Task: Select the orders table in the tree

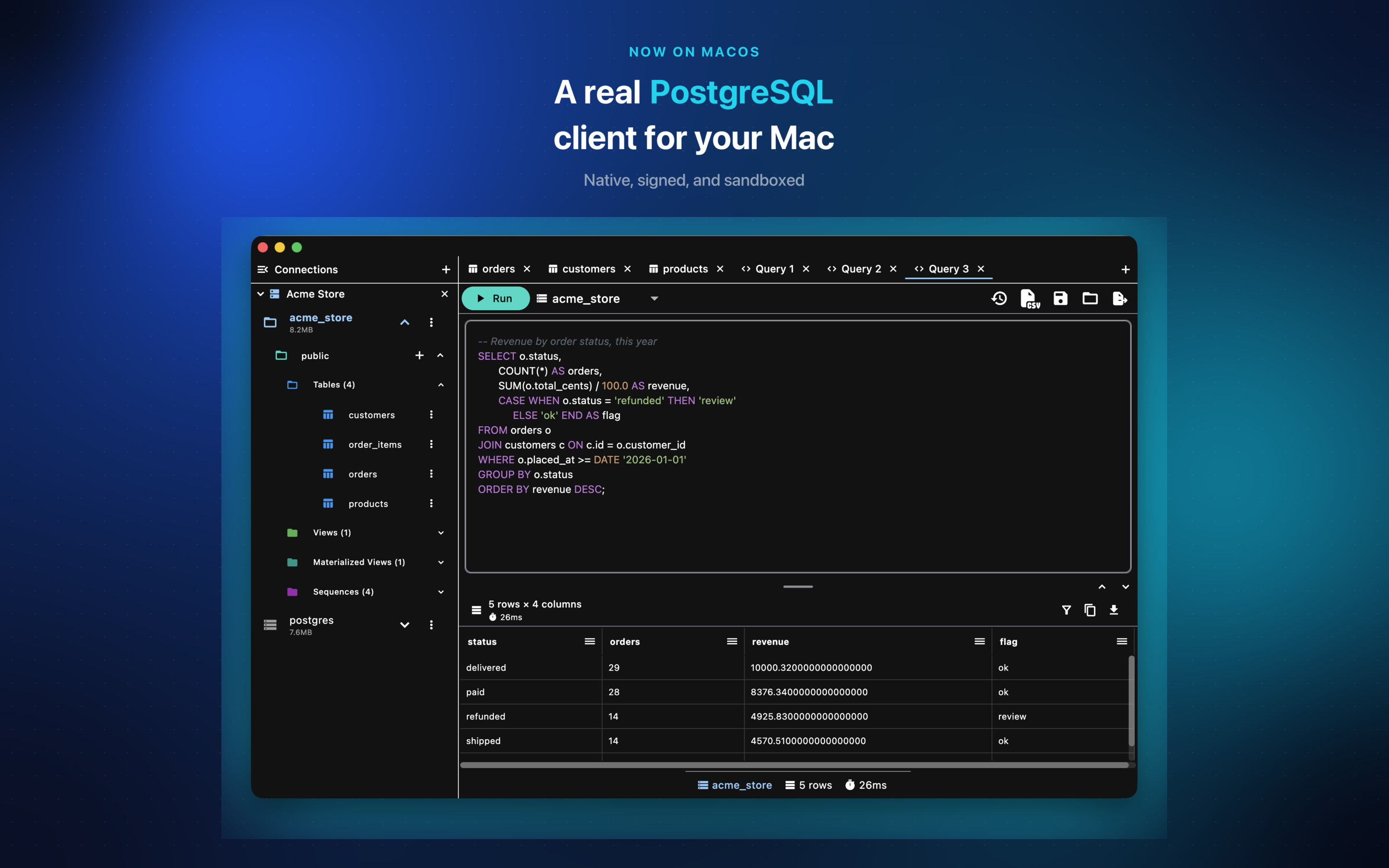Action: point(363,474)
